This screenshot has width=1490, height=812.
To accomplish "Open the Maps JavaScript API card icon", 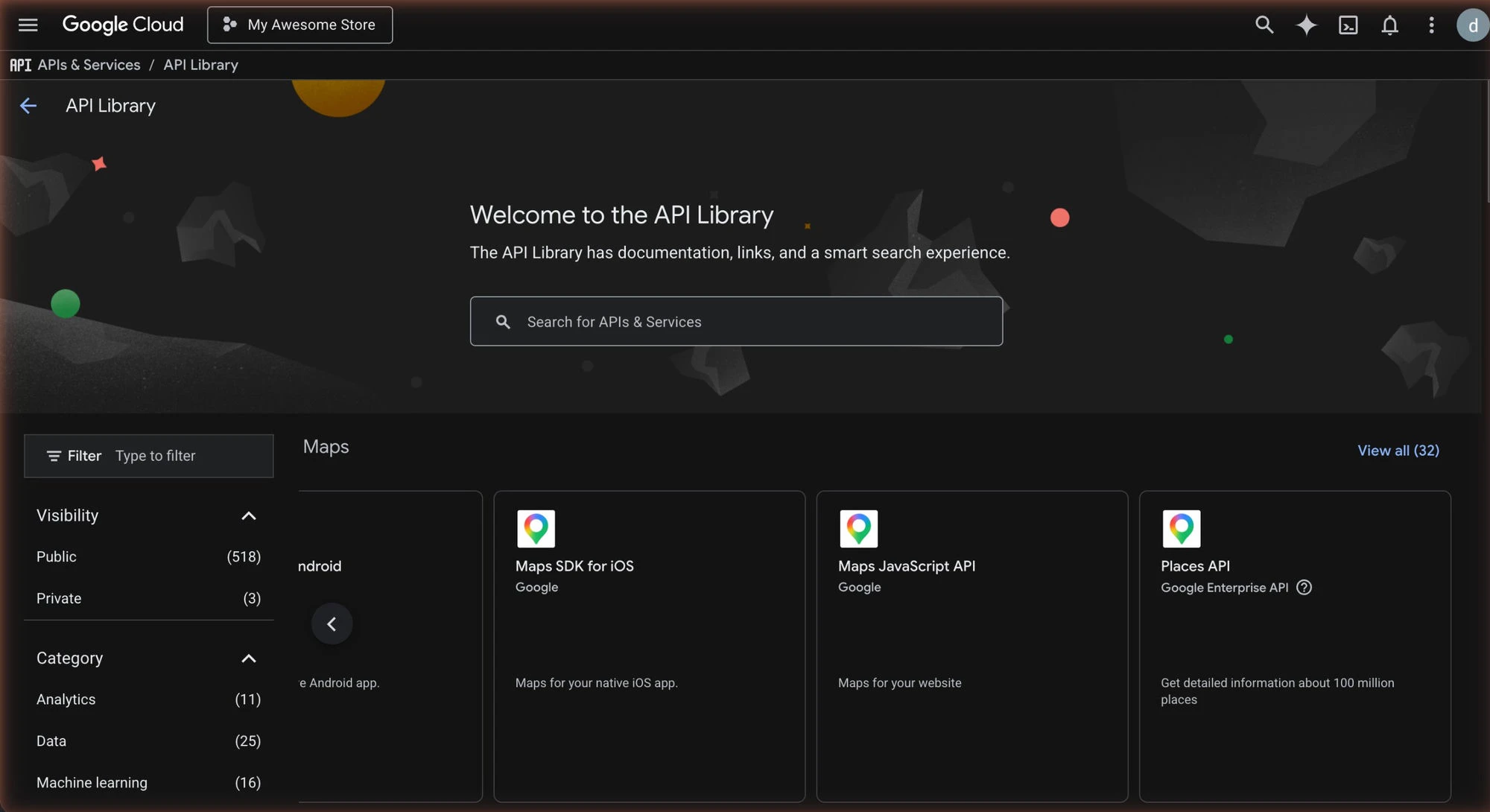I will (x=859, y=529).
